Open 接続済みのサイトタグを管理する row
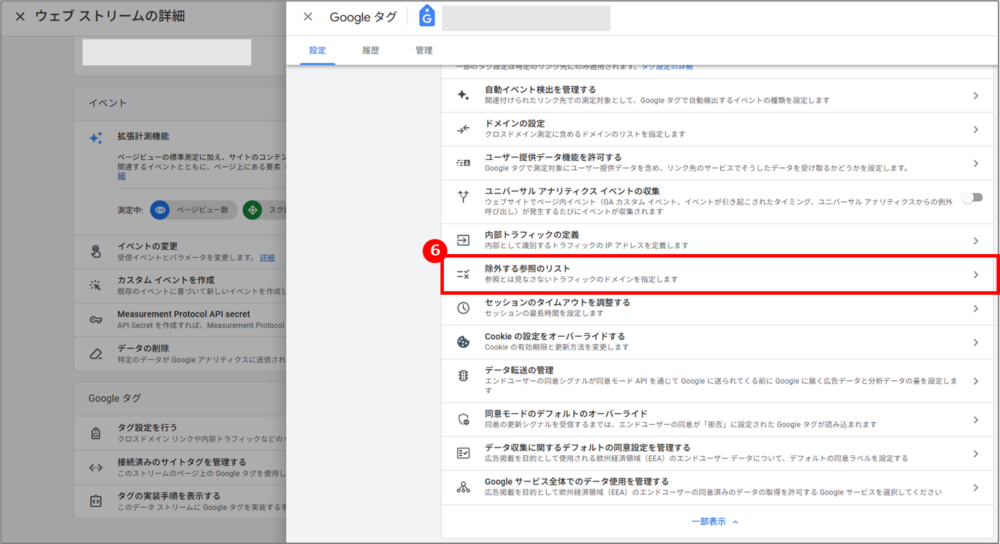1000x544 pixels. [180, 467]
